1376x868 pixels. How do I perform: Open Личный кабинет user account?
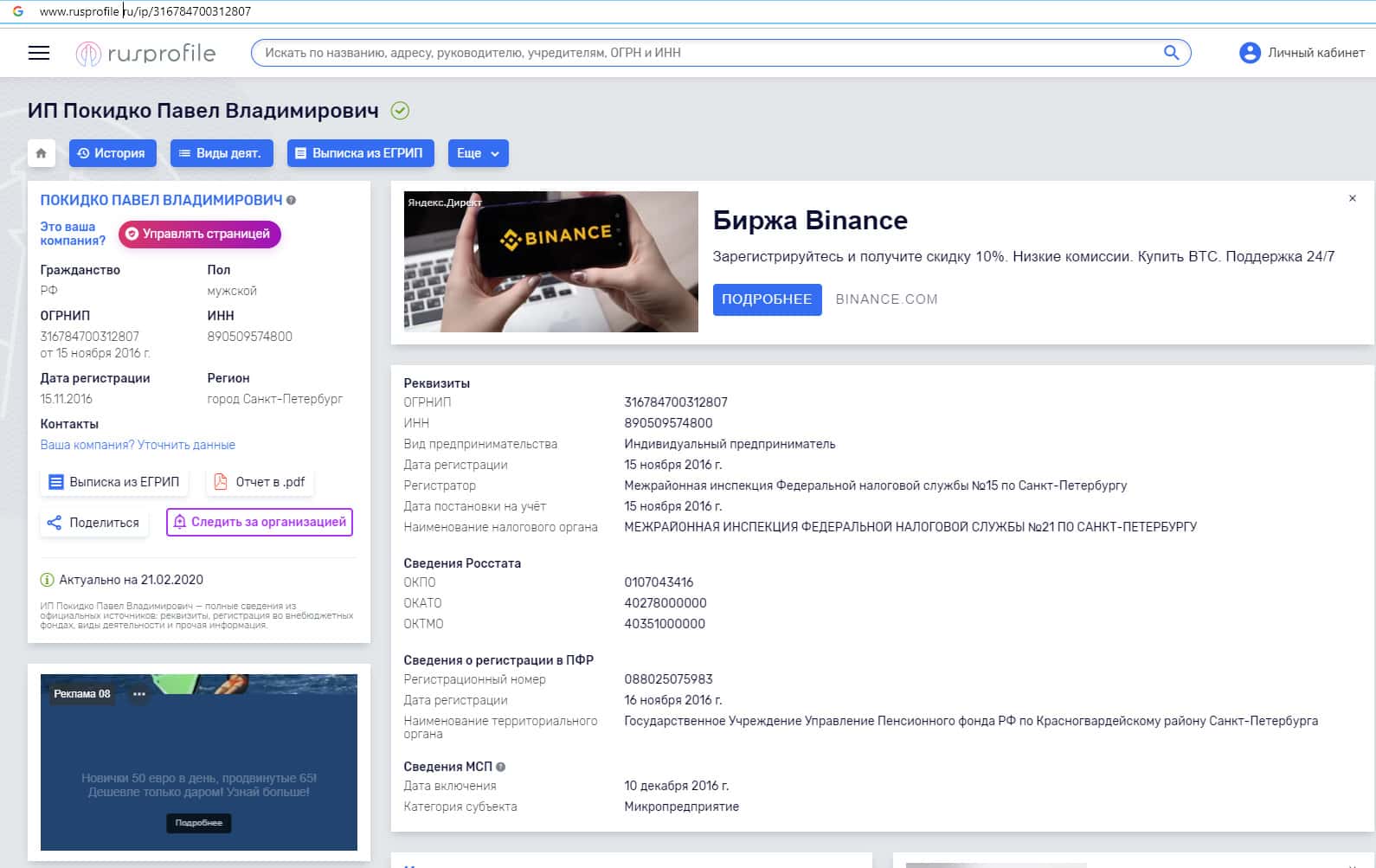click(x=1302, y=53)
